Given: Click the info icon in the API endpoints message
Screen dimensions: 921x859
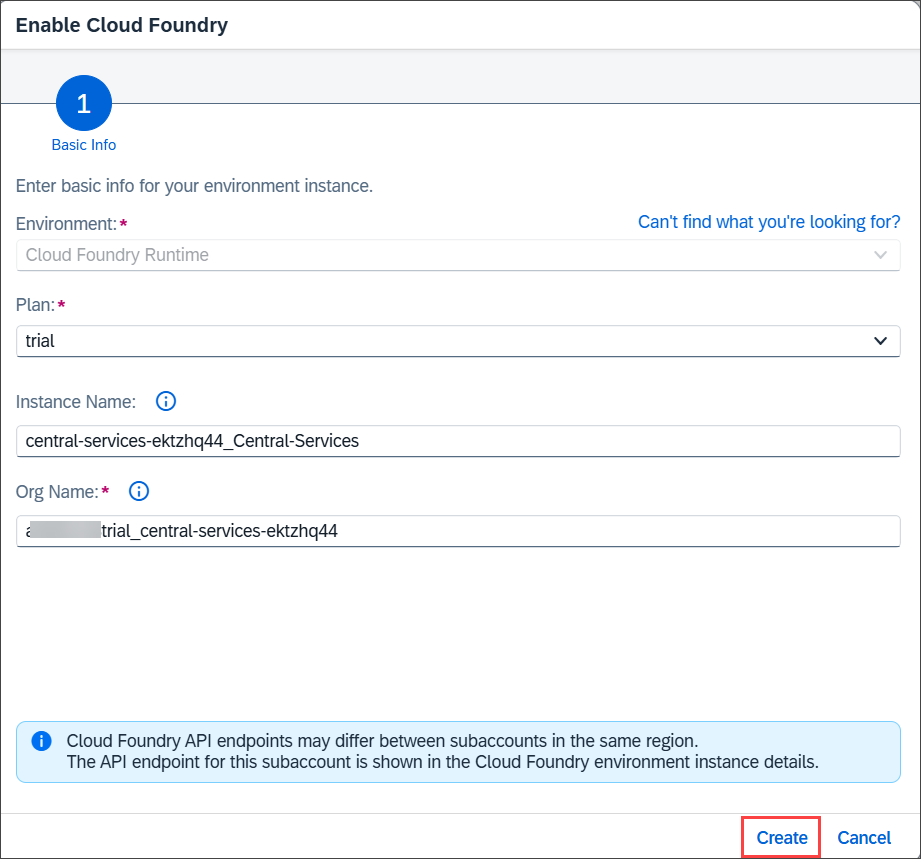Looking at the screenshot, I should (x=41, y=741).
